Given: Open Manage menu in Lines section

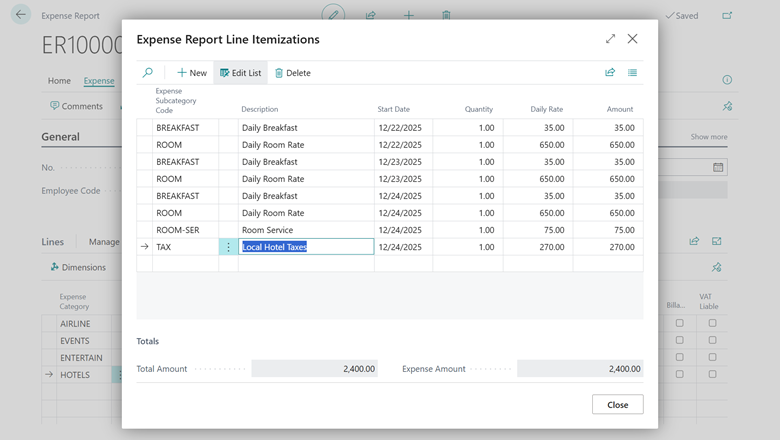Looking at the screenshot, I should [x=104, y=242].
